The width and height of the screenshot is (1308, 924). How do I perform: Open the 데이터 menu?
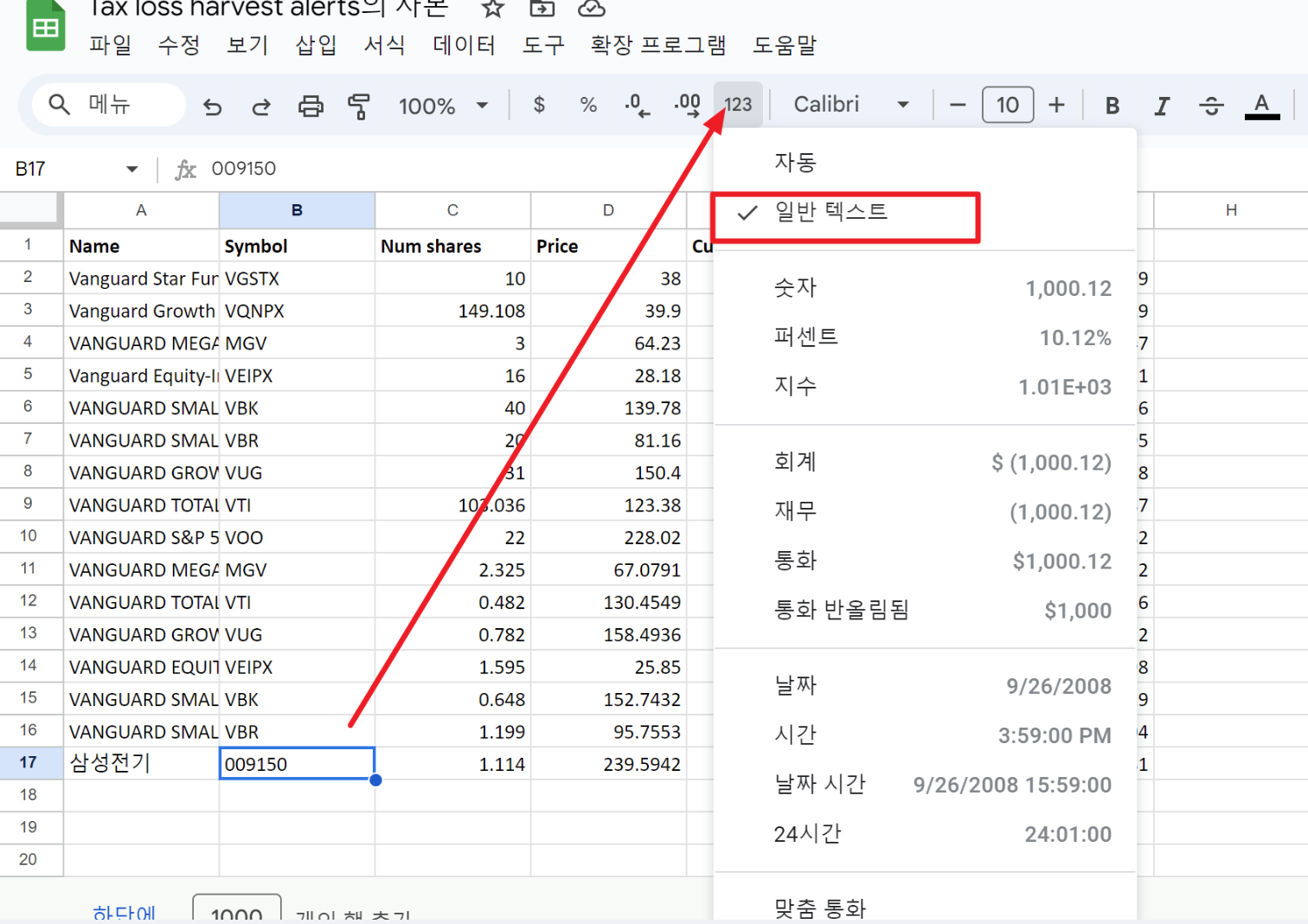(464, 45)
